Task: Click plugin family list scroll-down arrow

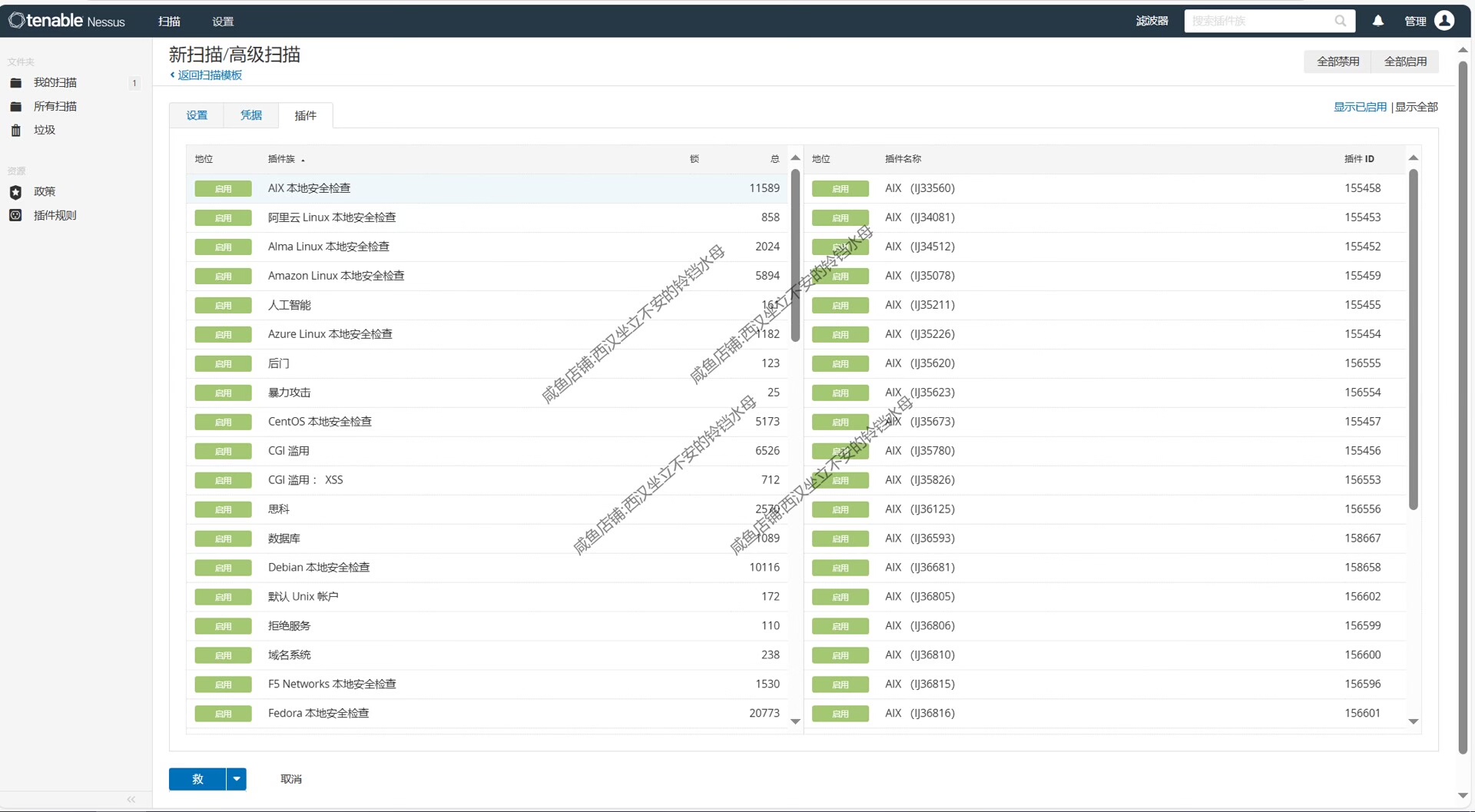Action: click(x=795, y=721)
